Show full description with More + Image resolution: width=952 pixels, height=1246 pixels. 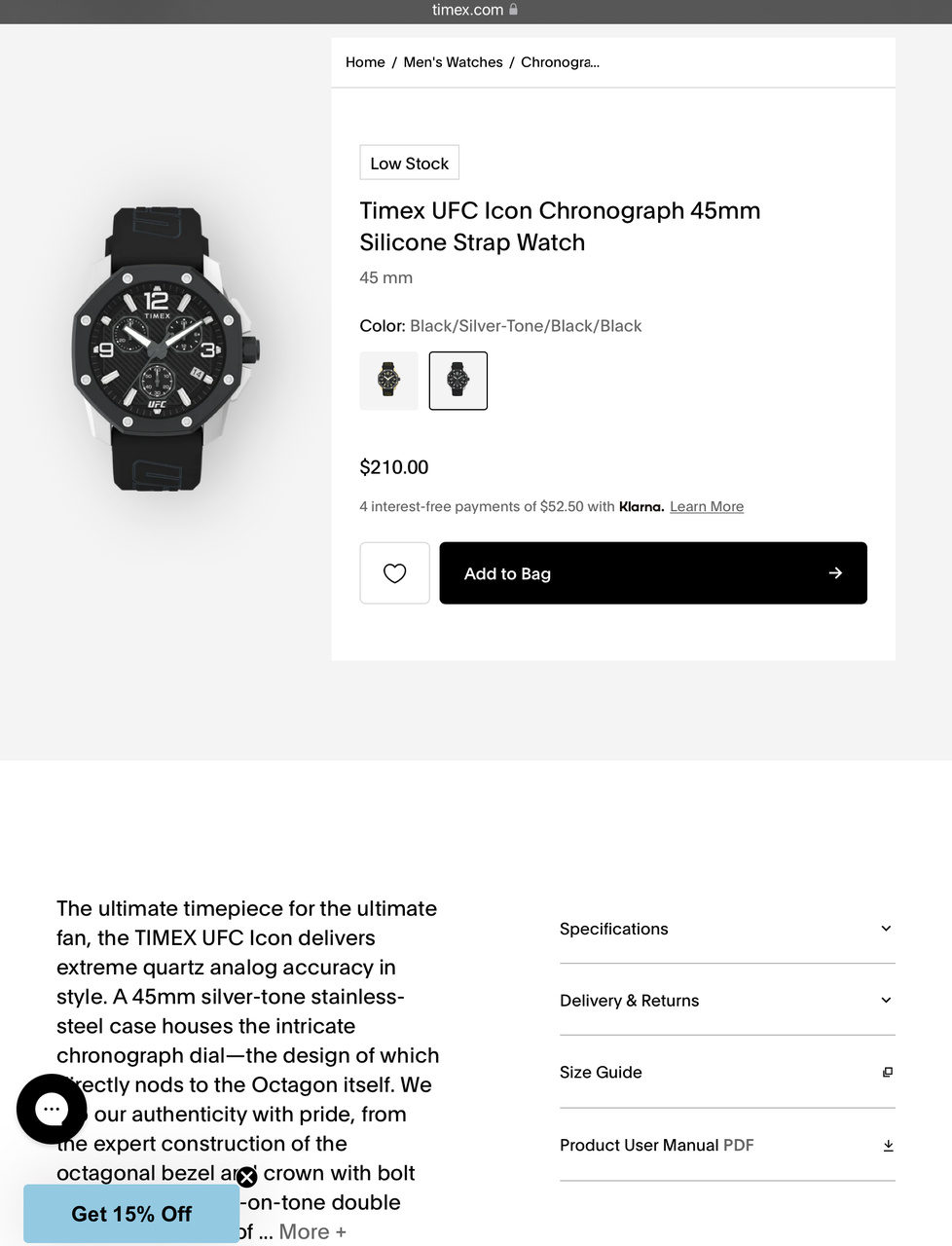tap(312, 1232)
